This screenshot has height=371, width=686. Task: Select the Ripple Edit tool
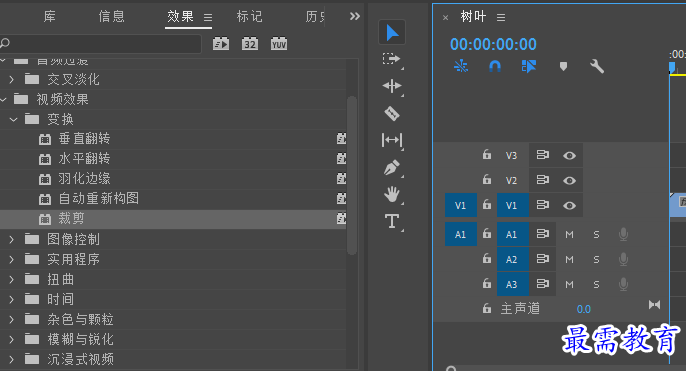[392, 86]
